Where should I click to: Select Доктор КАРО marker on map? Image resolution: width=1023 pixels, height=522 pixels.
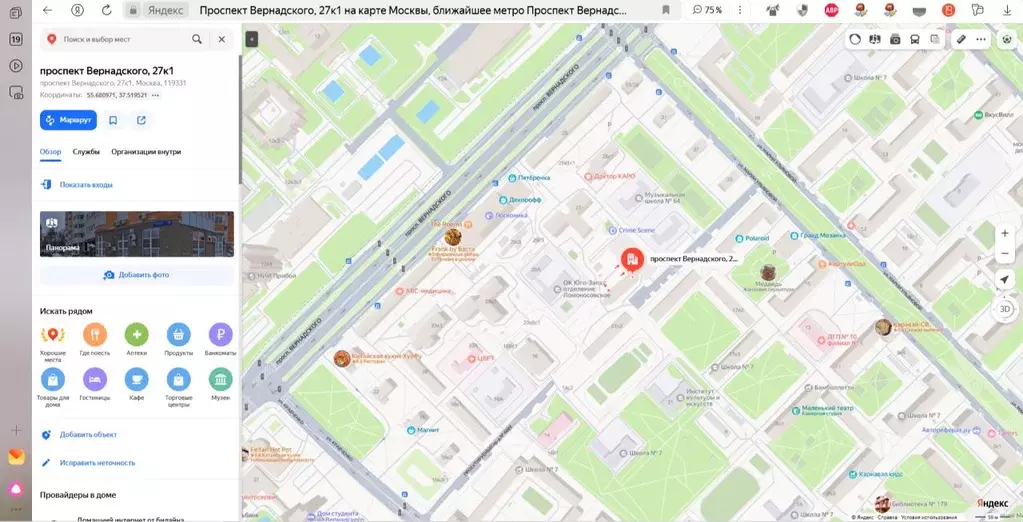[x=610, y=176]
